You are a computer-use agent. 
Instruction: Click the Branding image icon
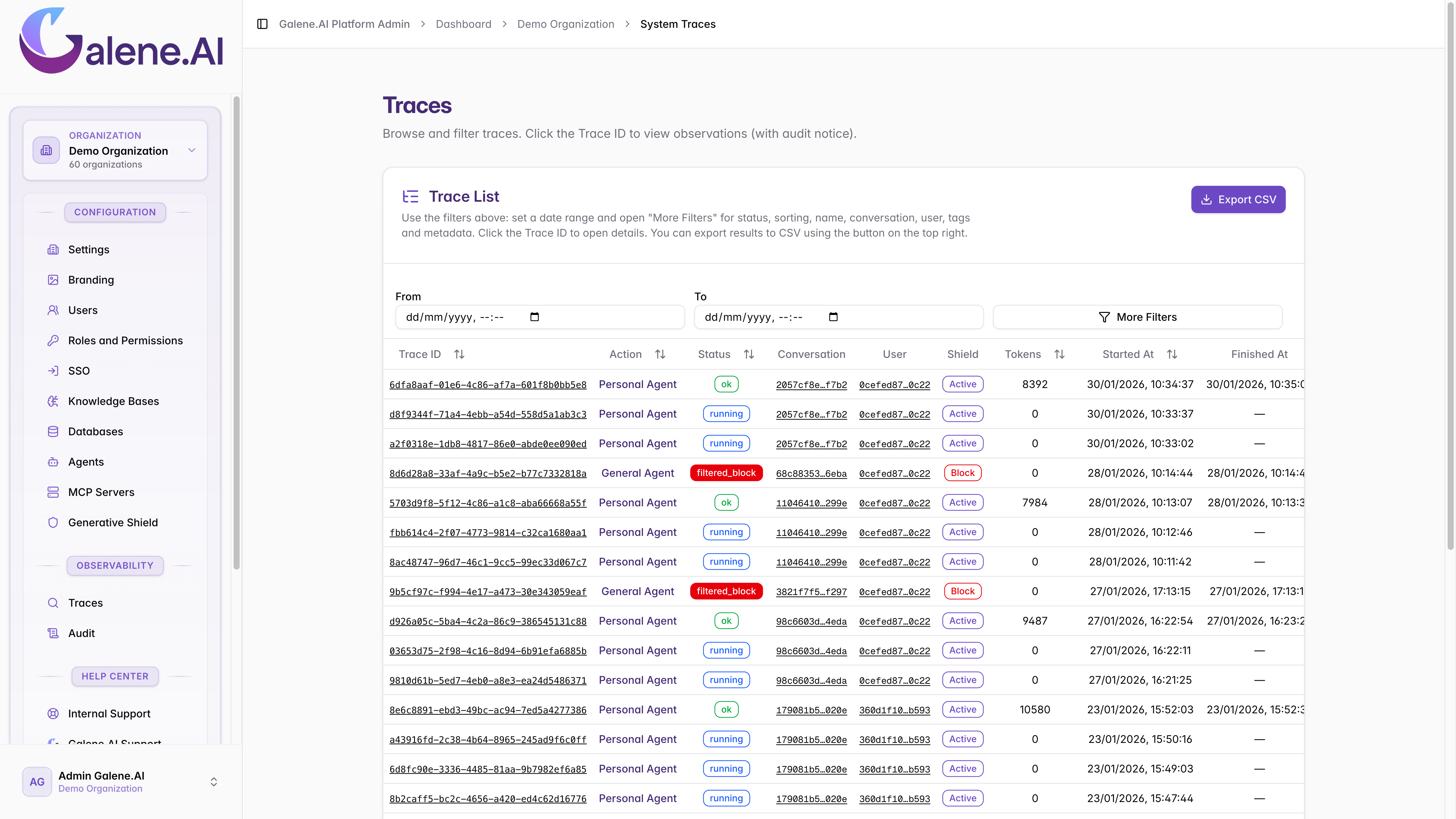53,280
